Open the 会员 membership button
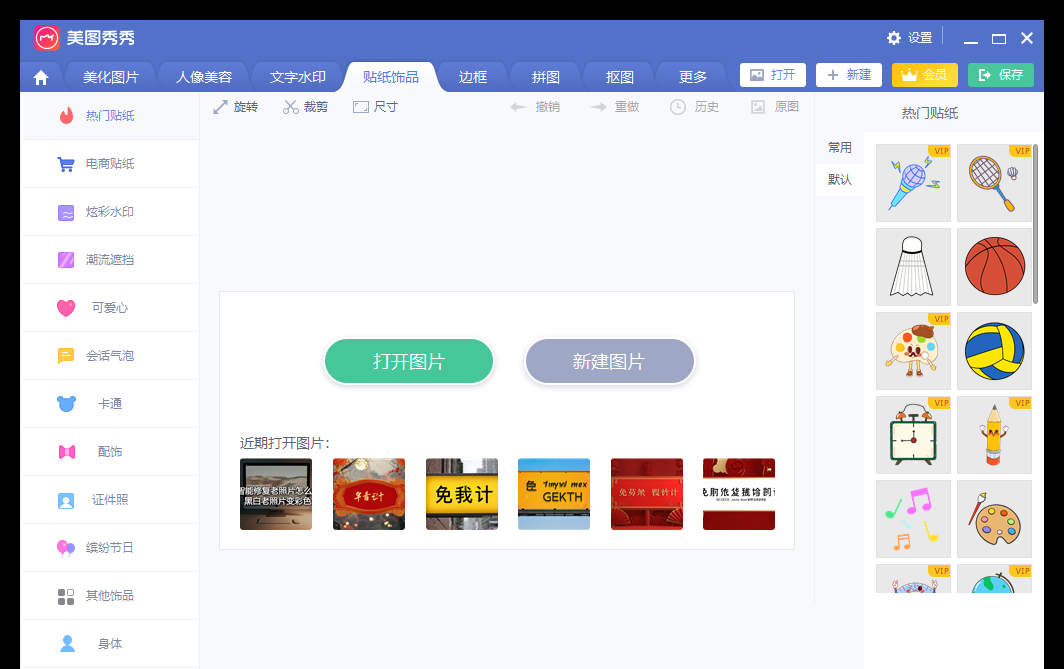The image size is (1064, 669). (x=925, y=75)
